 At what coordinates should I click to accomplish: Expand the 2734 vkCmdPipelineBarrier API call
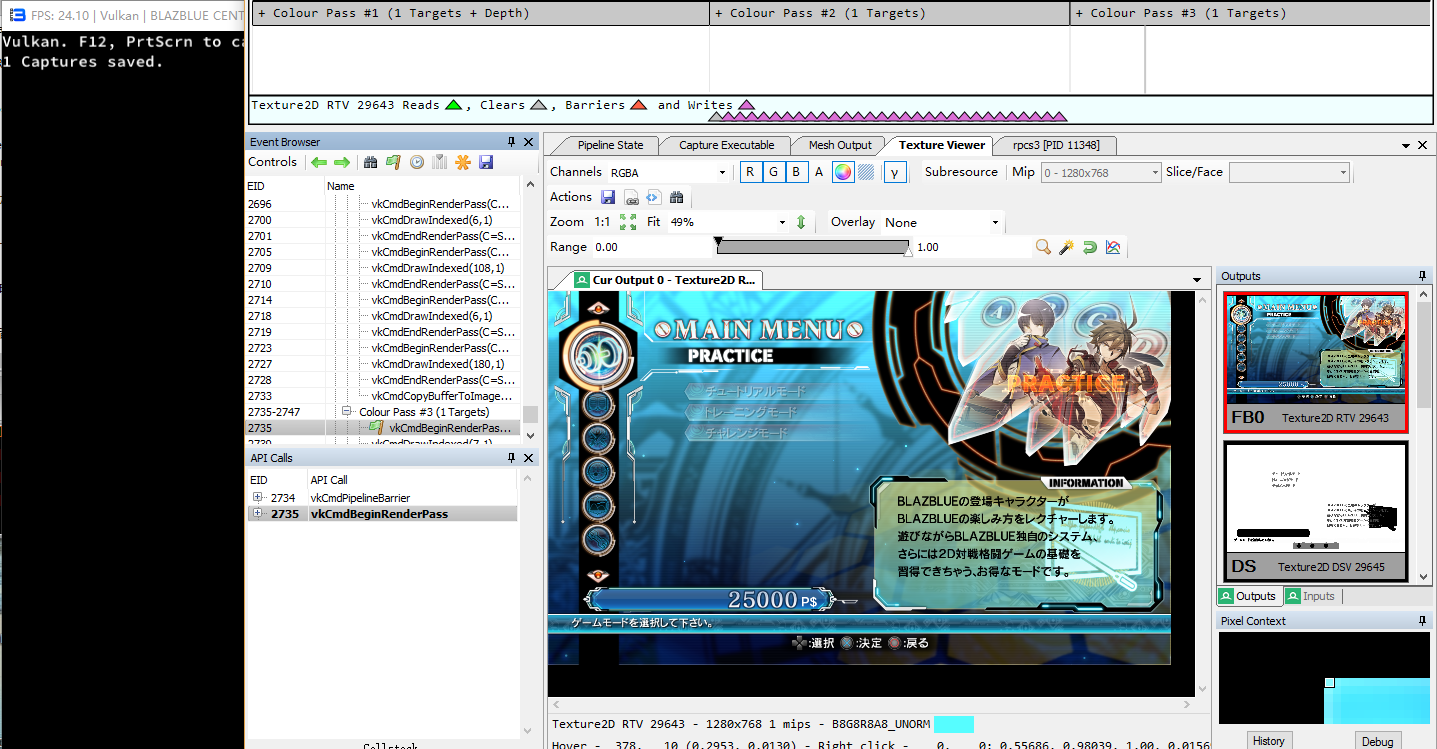(257, 498)
